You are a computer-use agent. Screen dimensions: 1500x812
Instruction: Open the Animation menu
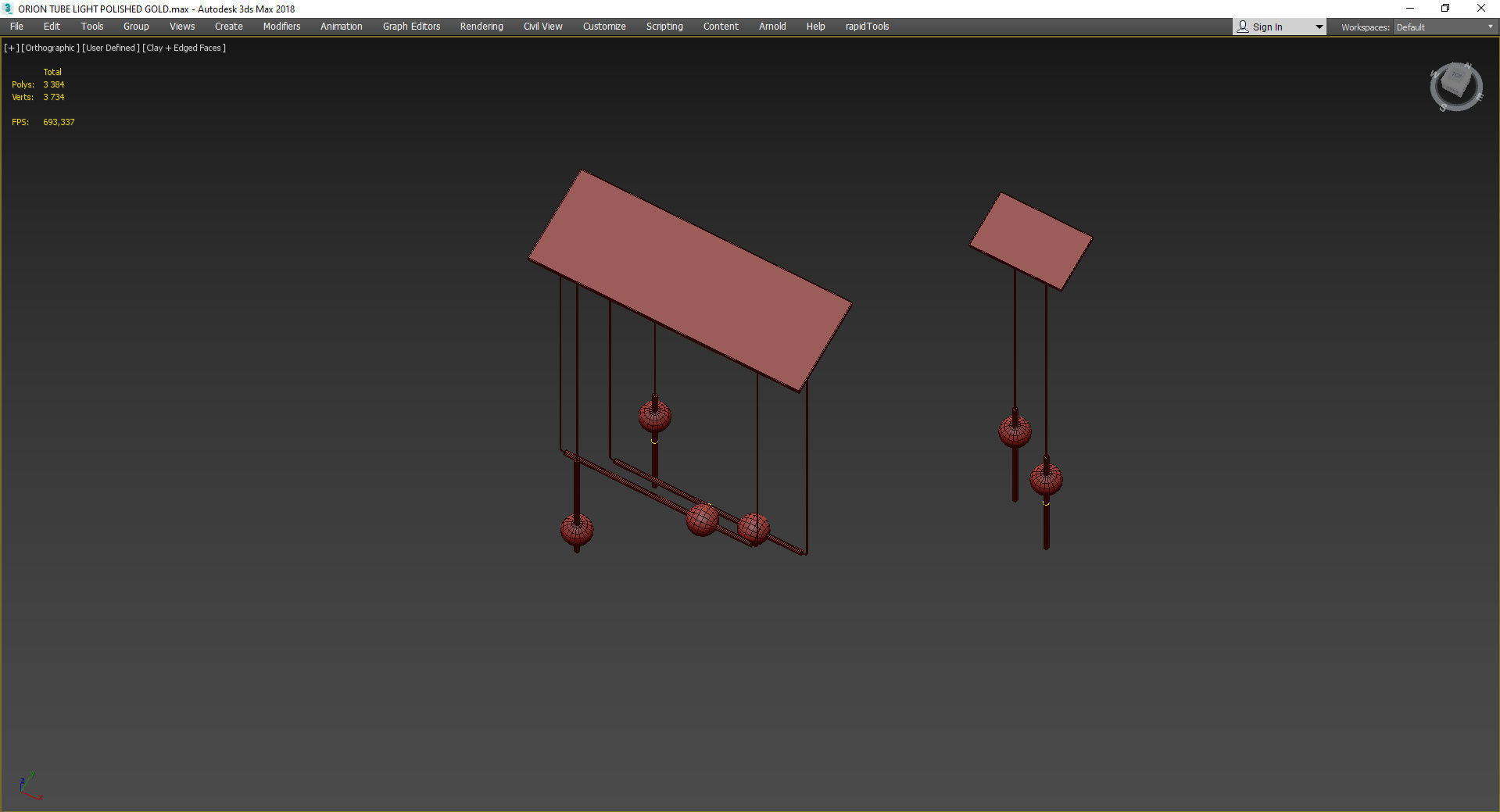[x=342, y=27]
